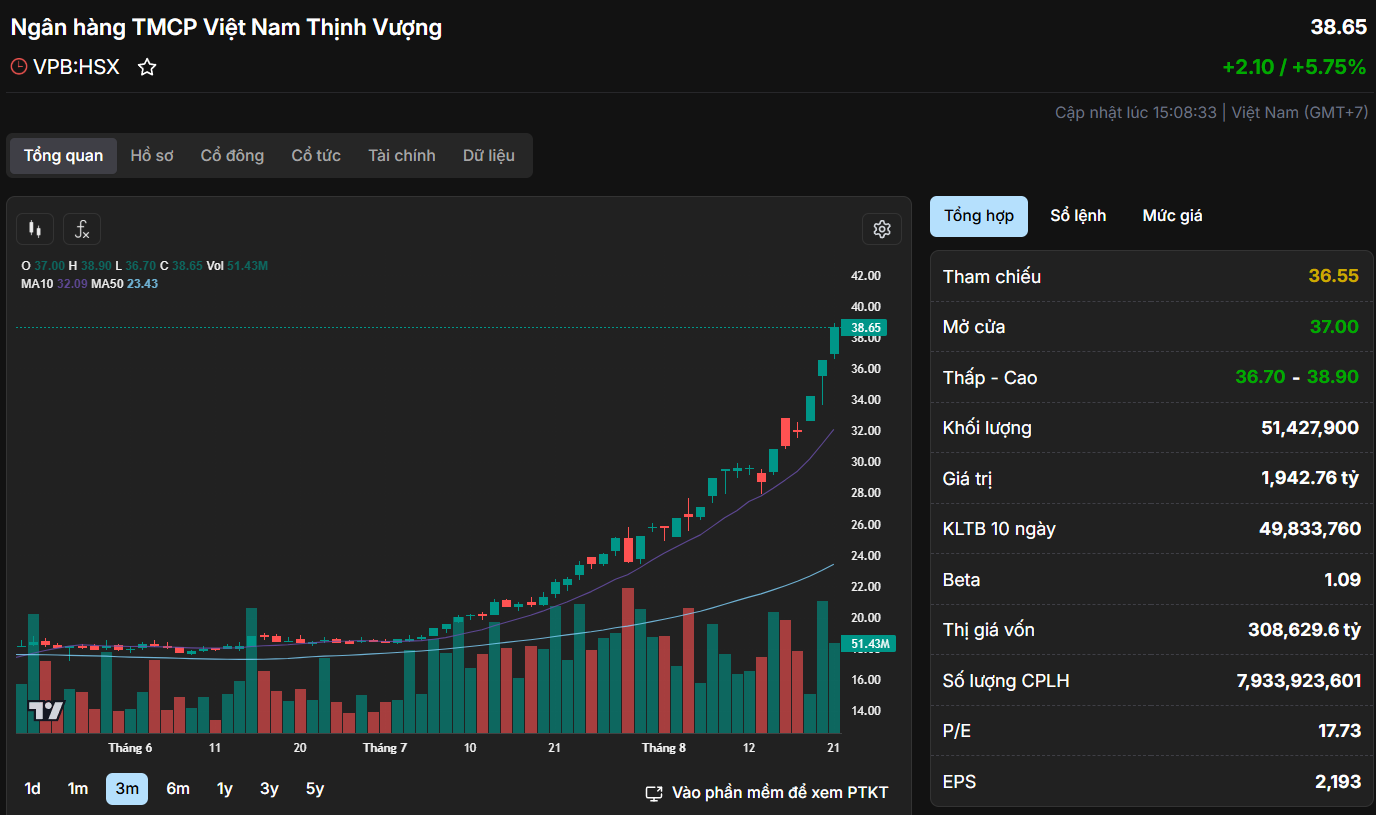Click the 38.65 price label on axis
This screenshot has width=1376, height=815.
coord(864,327)
